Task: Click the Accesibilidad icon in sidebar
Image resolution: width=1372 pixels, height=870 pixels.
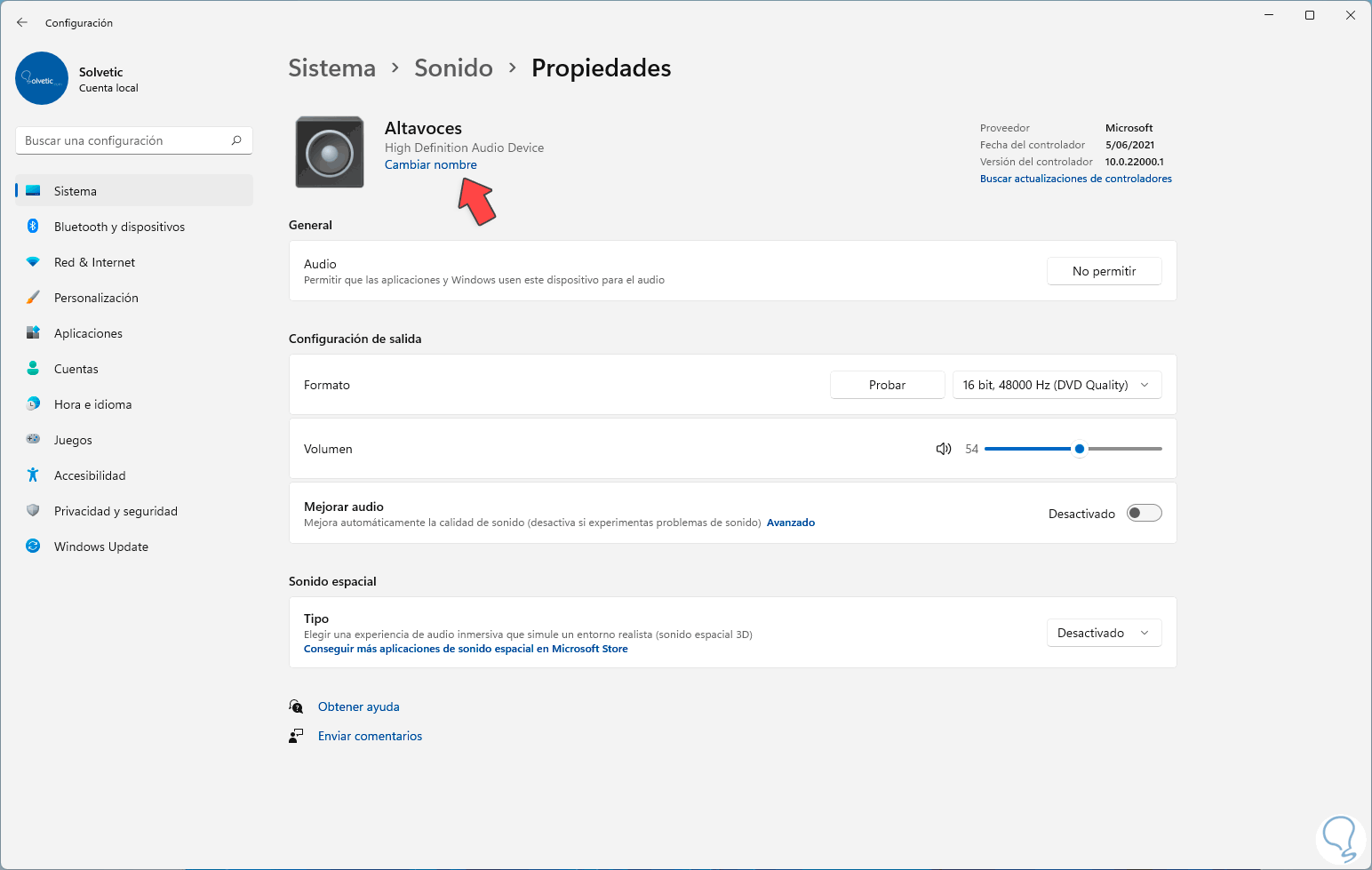Action: point(33,475)
